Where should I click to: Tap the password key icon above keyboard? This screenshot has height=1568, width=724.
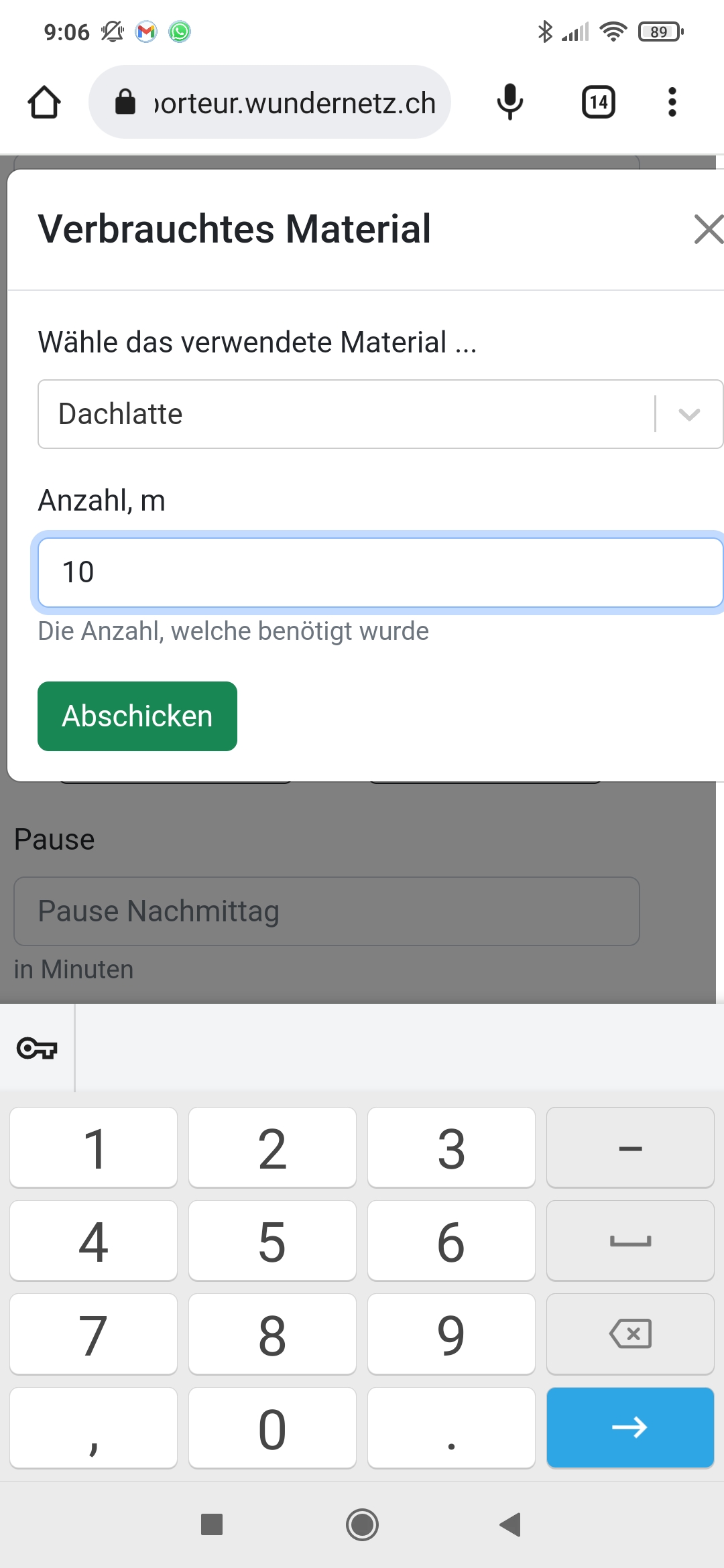tap(37, 1048)
